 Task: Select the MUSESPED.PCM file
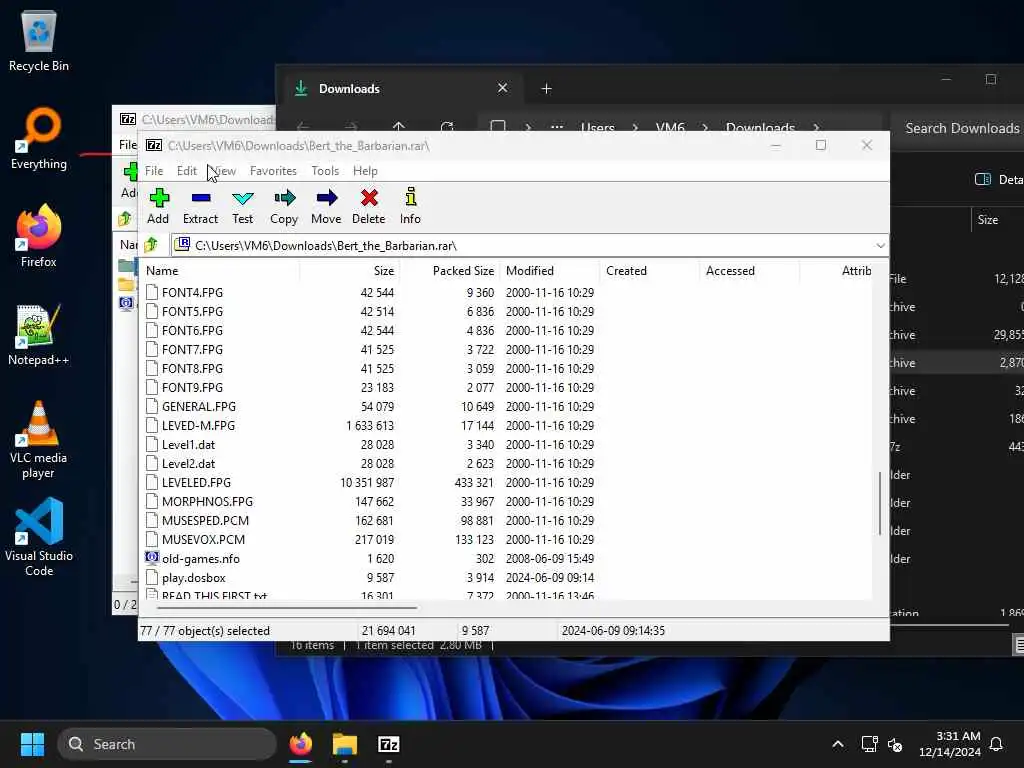(205, 520)
